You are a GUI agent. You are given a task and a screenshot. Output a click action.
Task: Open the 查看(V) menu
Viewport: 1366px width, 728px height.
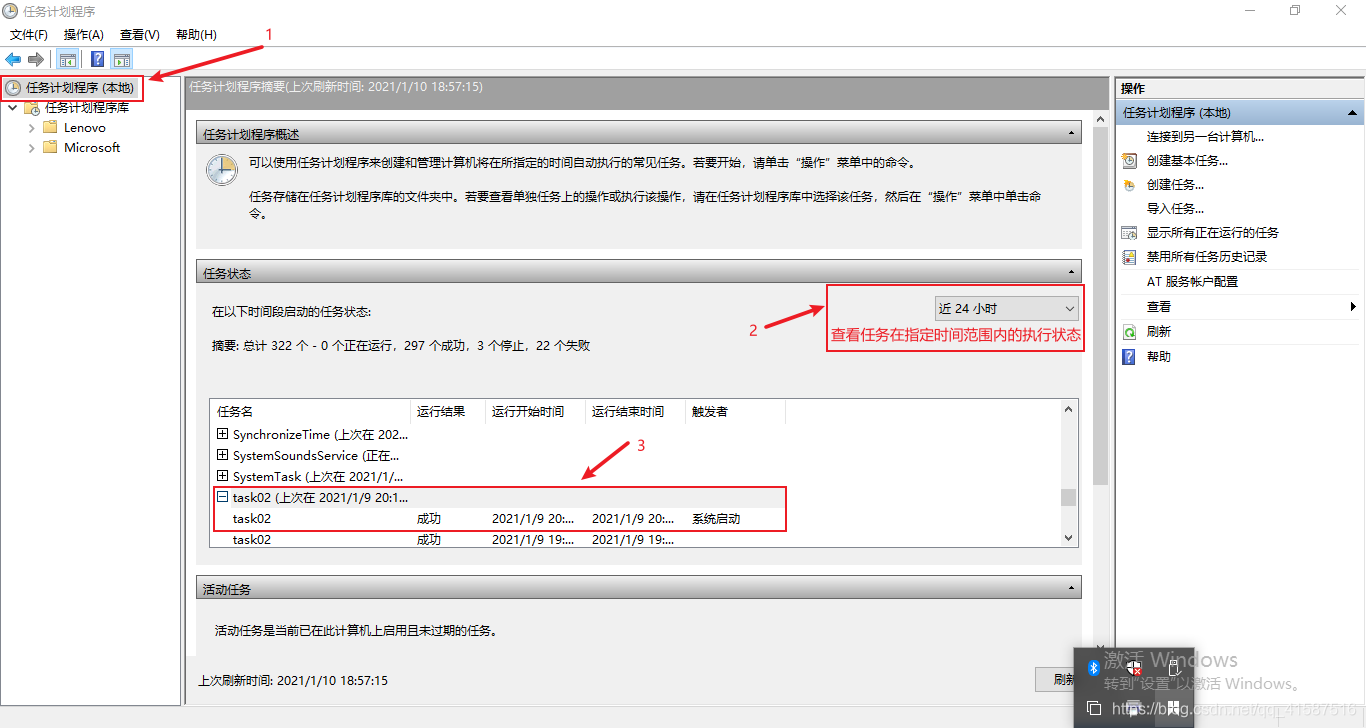tap(140, 35)
